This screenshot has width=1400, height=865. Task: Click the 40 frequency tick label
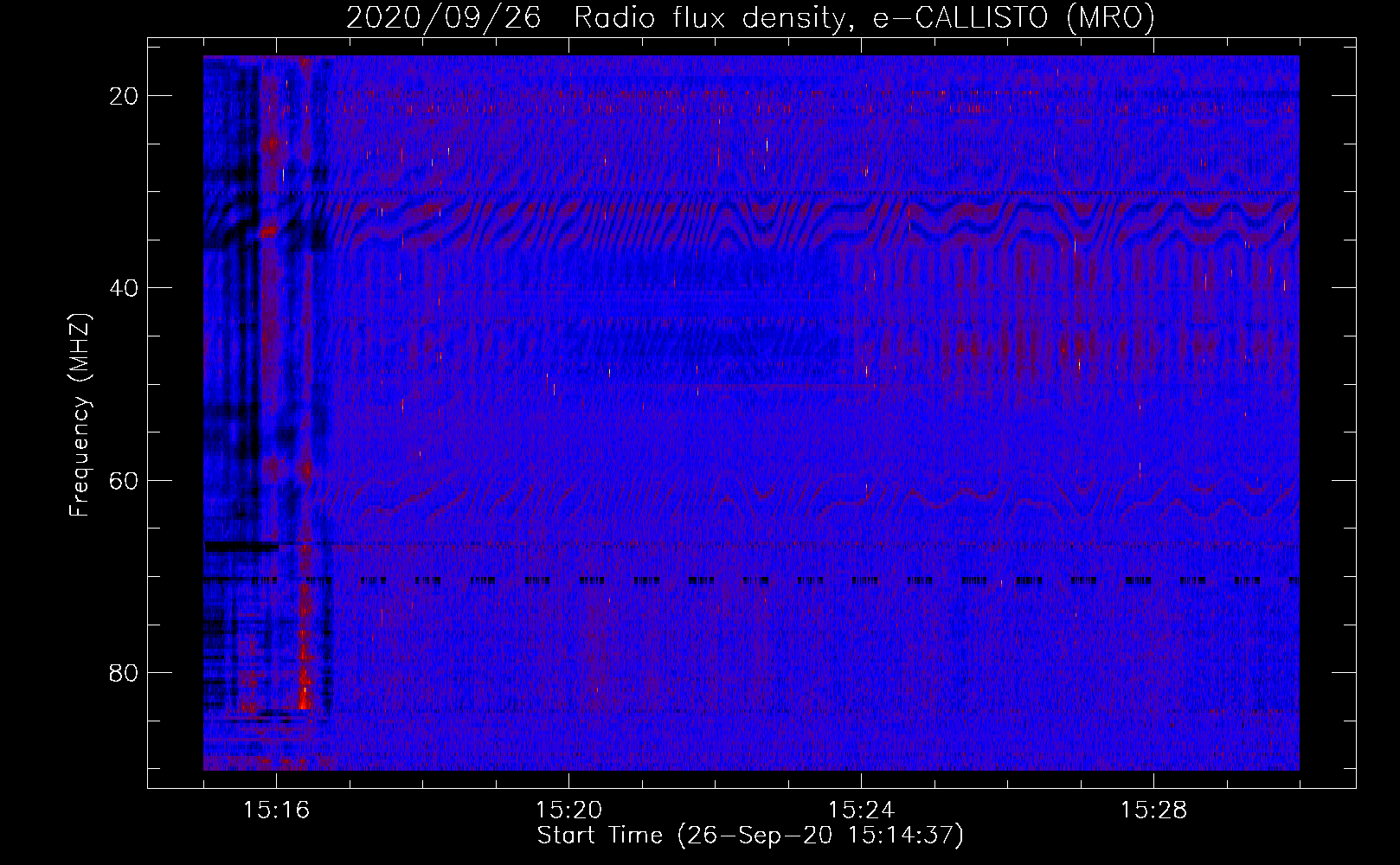pyautogui.click(x=125, y=288)
